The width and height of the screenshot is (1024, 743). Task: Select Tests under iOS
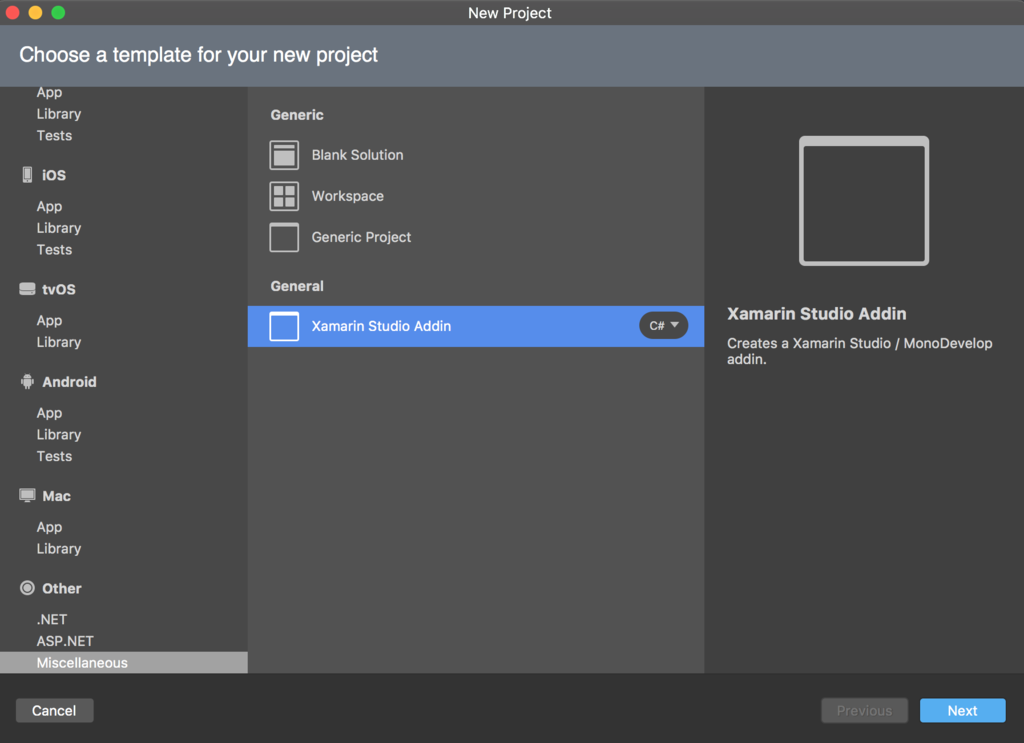tap(54, 250)
